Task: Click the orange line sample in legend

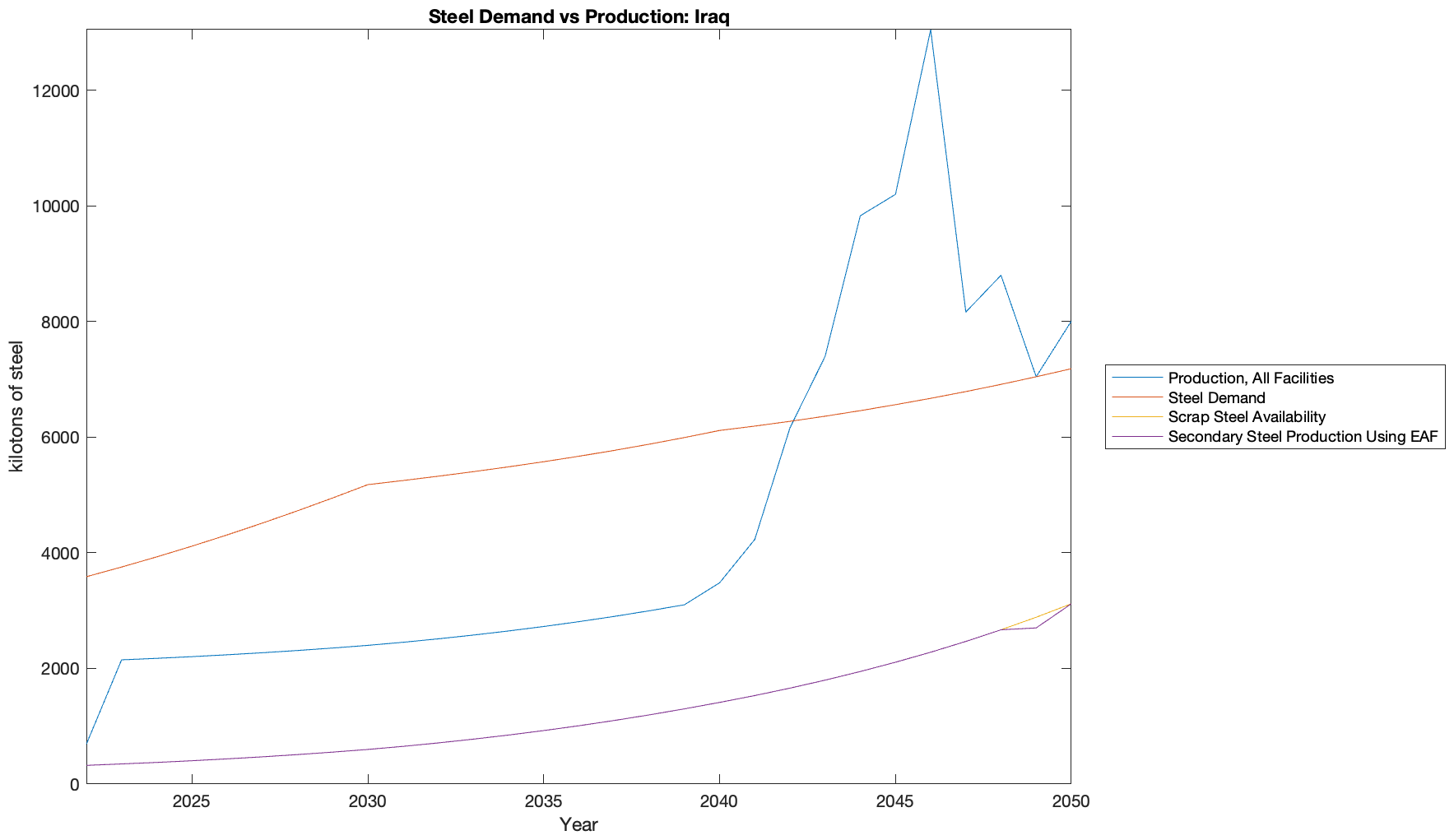Action: (1136, 398)
